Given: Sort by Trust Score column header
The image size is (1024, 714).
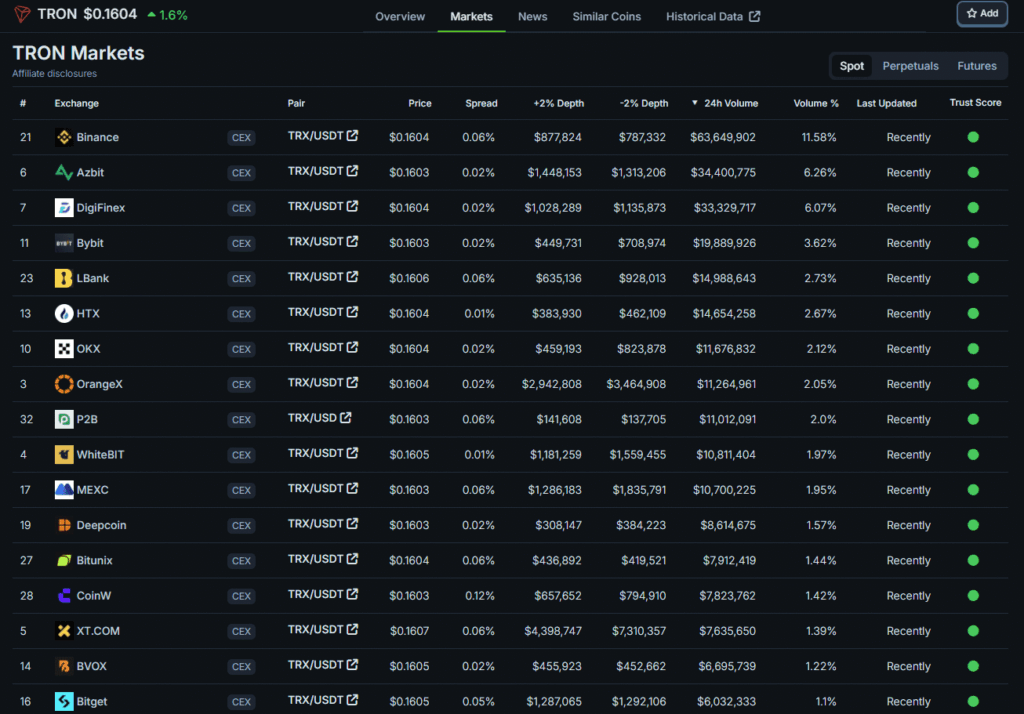Looking at the screenshot, I should [x=975, y=103].
